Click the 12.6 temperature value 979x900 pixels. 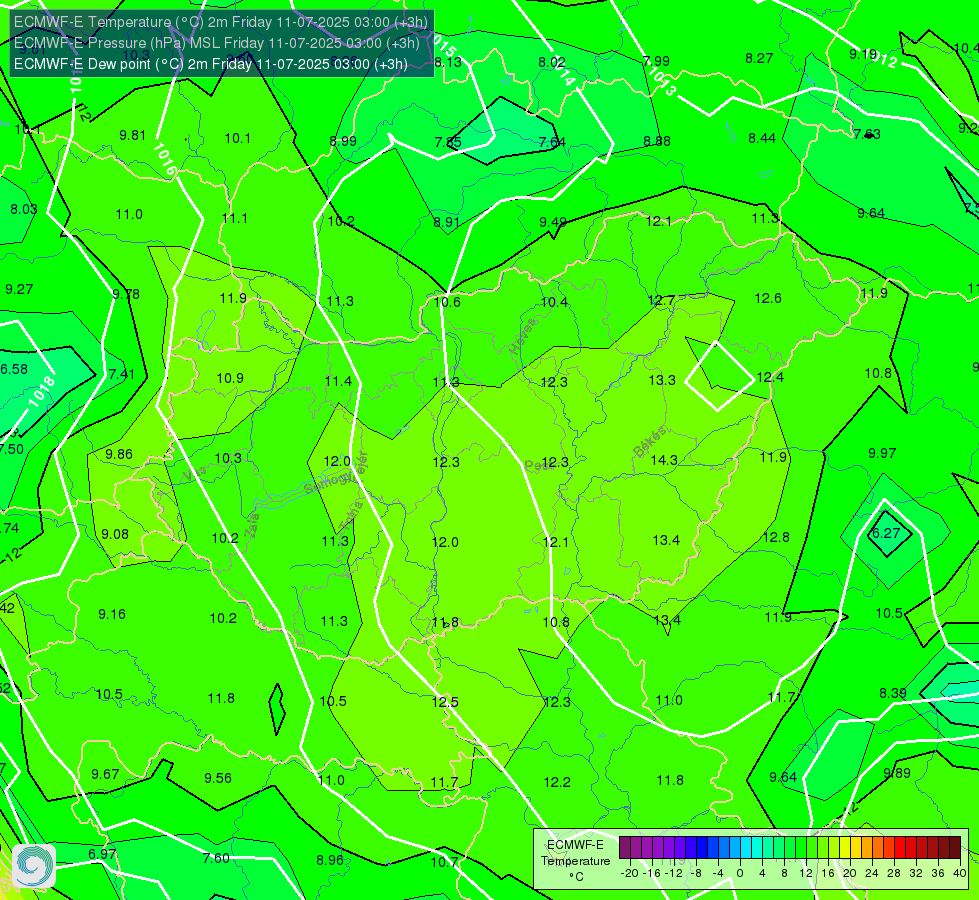point(768,299)
